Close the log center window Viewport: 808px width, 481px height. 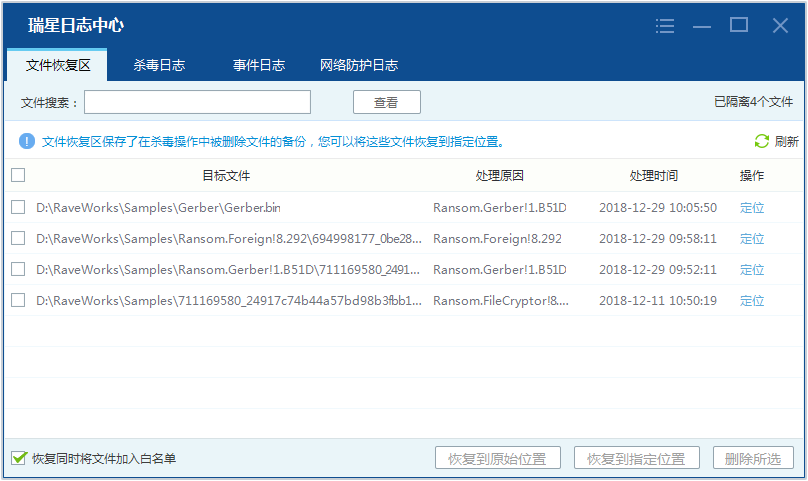(780, 25)
